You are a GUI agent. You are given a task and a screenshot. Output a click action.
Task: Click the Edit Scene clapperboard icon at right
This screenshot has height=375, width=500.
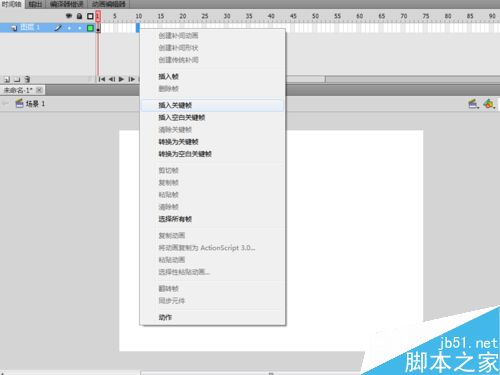coord(473,104)
